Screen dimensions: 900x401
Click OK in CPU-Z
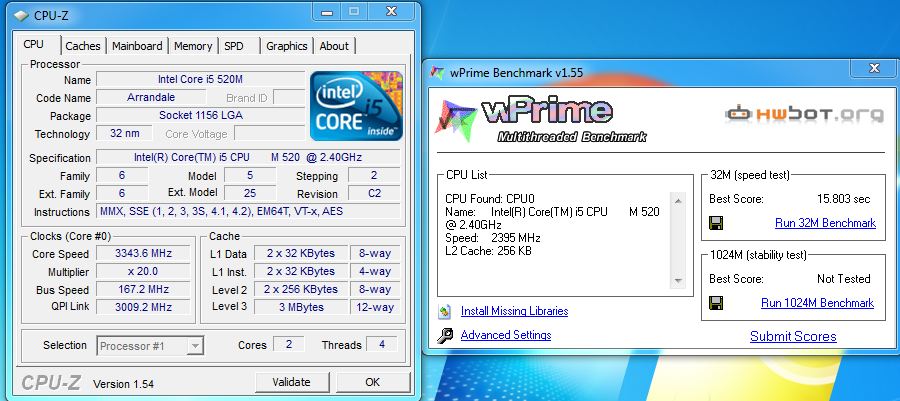(373, 382)
